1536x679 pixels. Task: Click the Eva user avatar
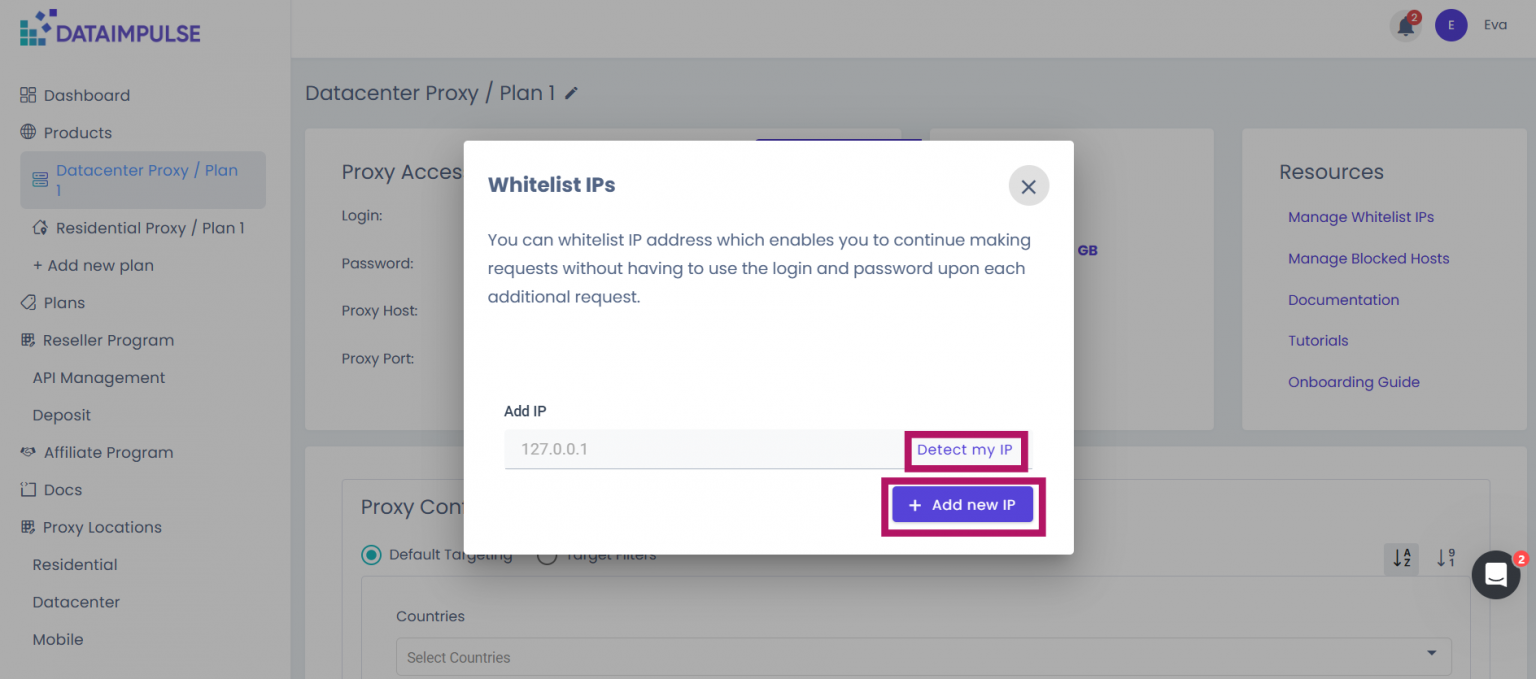click(1450, 26)
